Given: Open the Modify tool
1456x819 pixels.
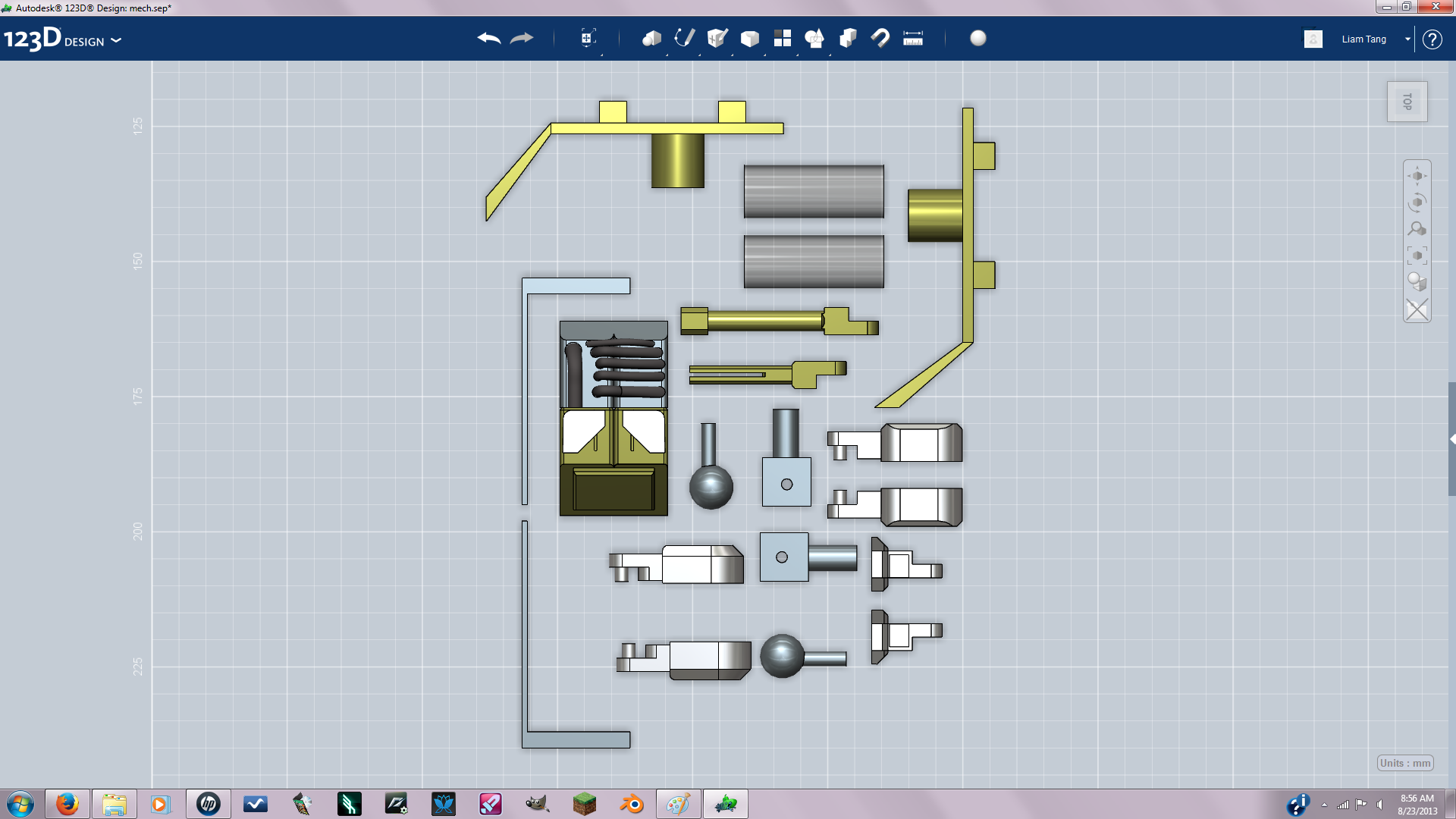Looking at the screenshot, I should click(749, 38).
